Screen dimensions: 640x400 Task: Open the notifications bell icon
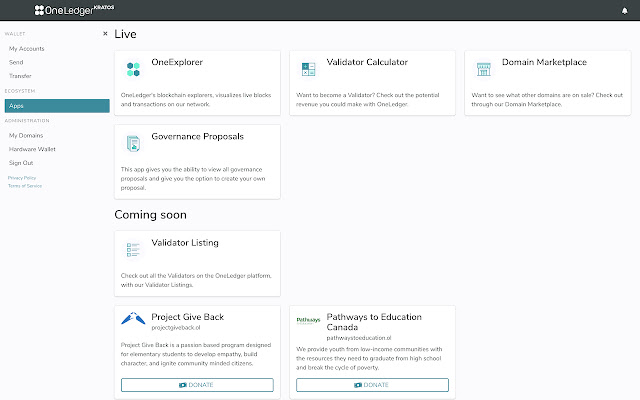click(x=624, y=11)
